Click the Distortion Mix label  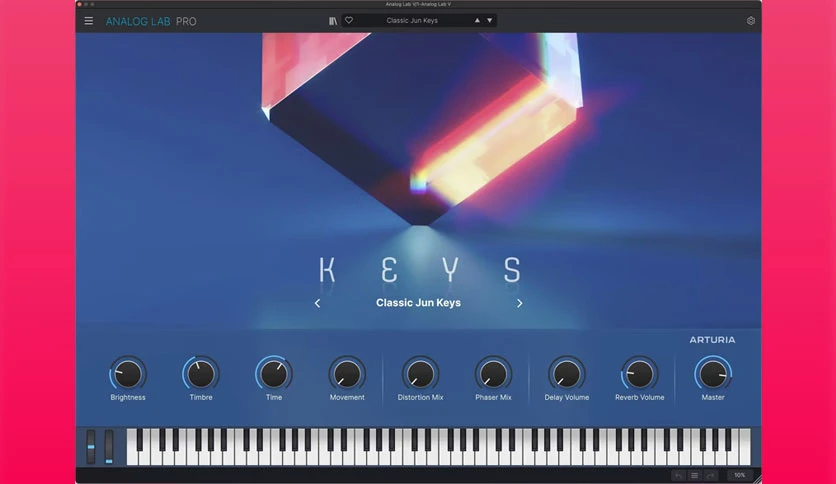(420, 397)
